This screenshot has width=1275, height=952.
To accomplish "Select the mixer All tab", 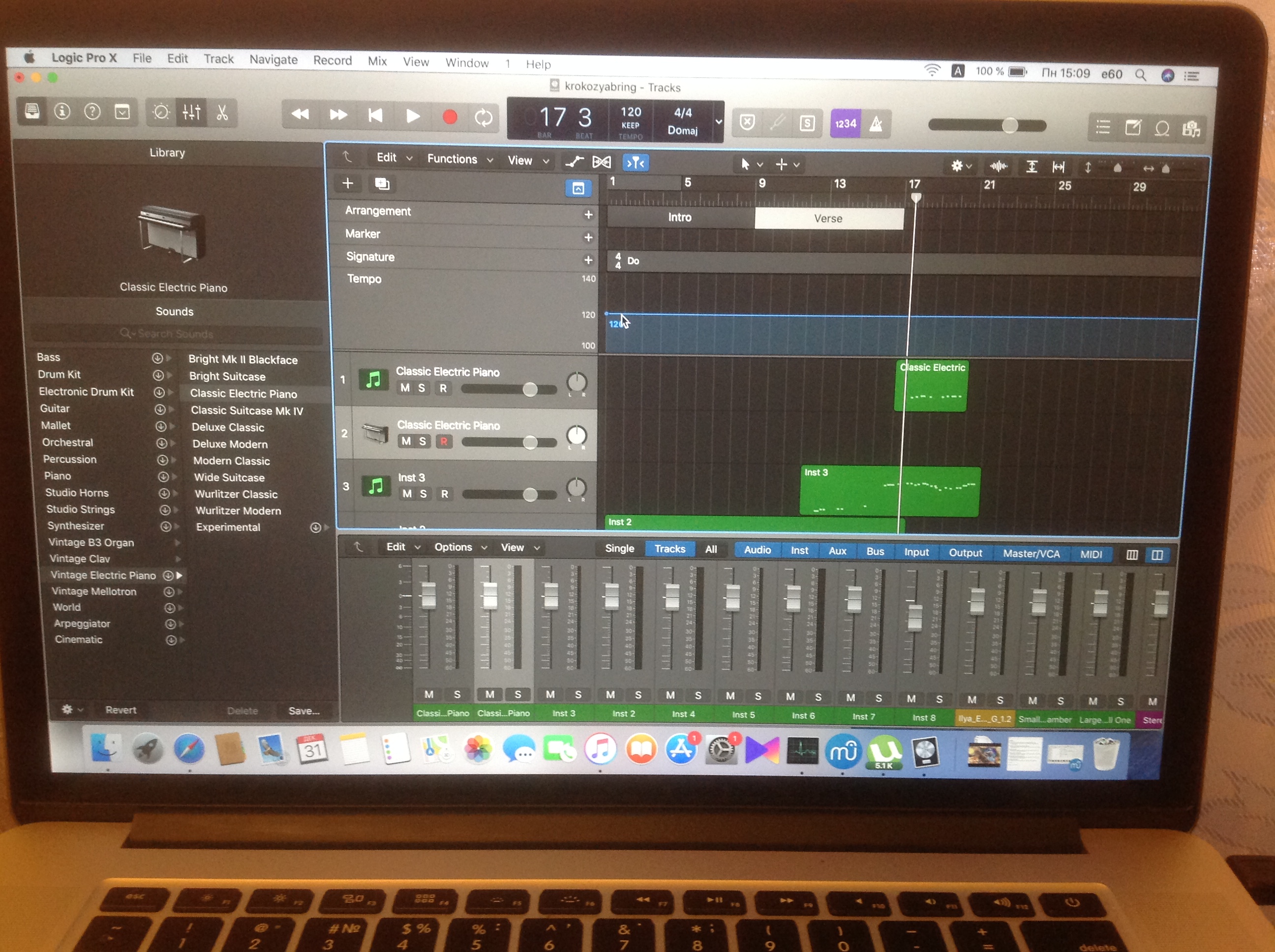I will [711, 549].
